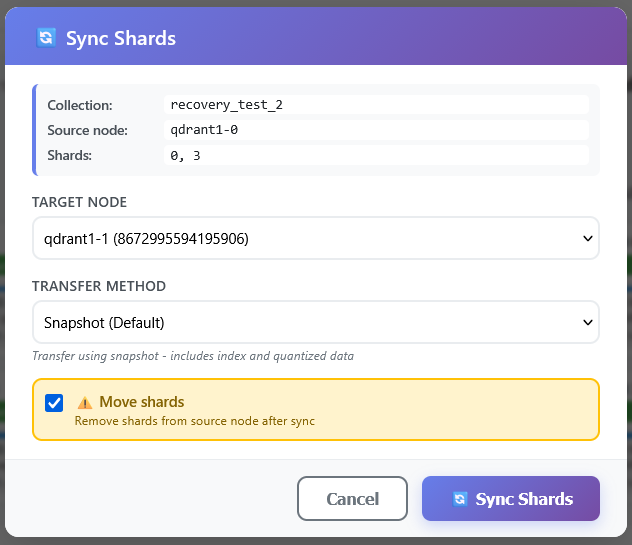Click the "Sync Shards" dialog title text

click(x=120, y=39)
